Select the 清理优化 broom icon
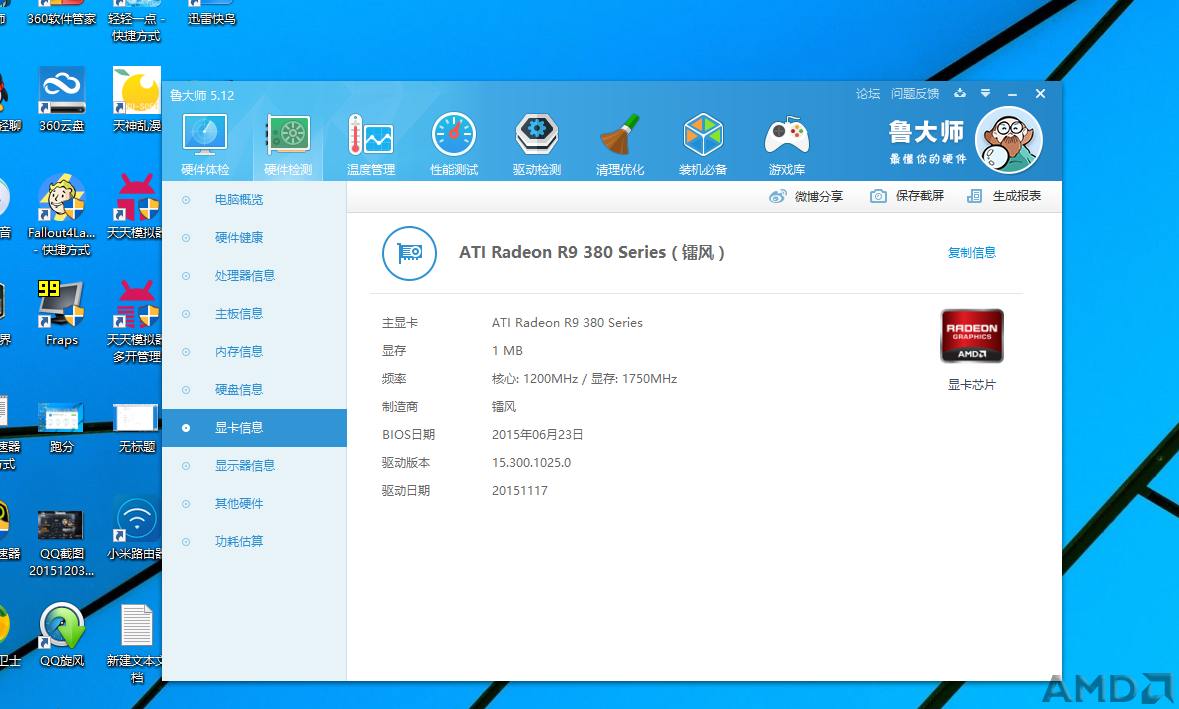This screenshot has width=1179, height=709. pos(620,135)
